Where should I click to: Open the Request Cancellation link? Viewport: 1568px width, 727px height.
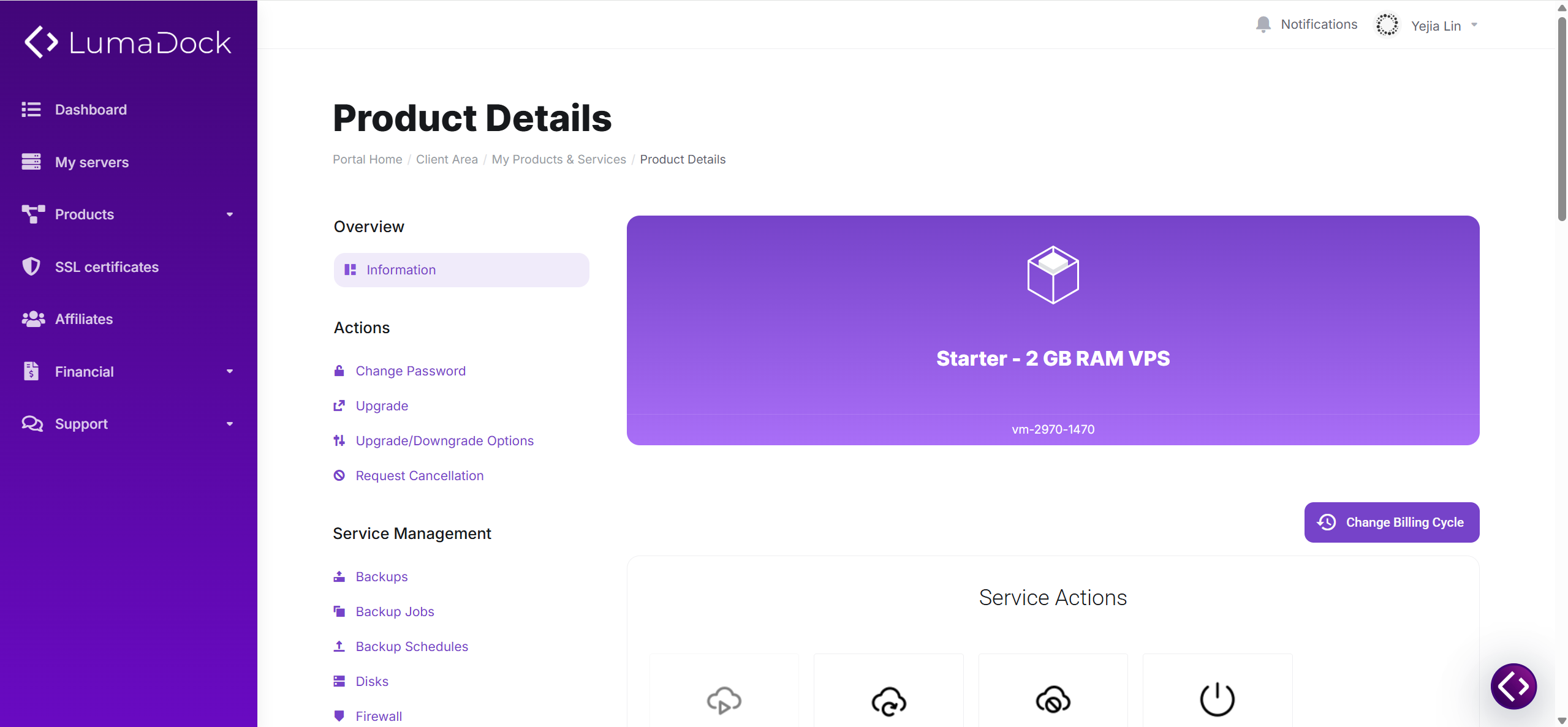pyautogui.click(x=419, y=476)
